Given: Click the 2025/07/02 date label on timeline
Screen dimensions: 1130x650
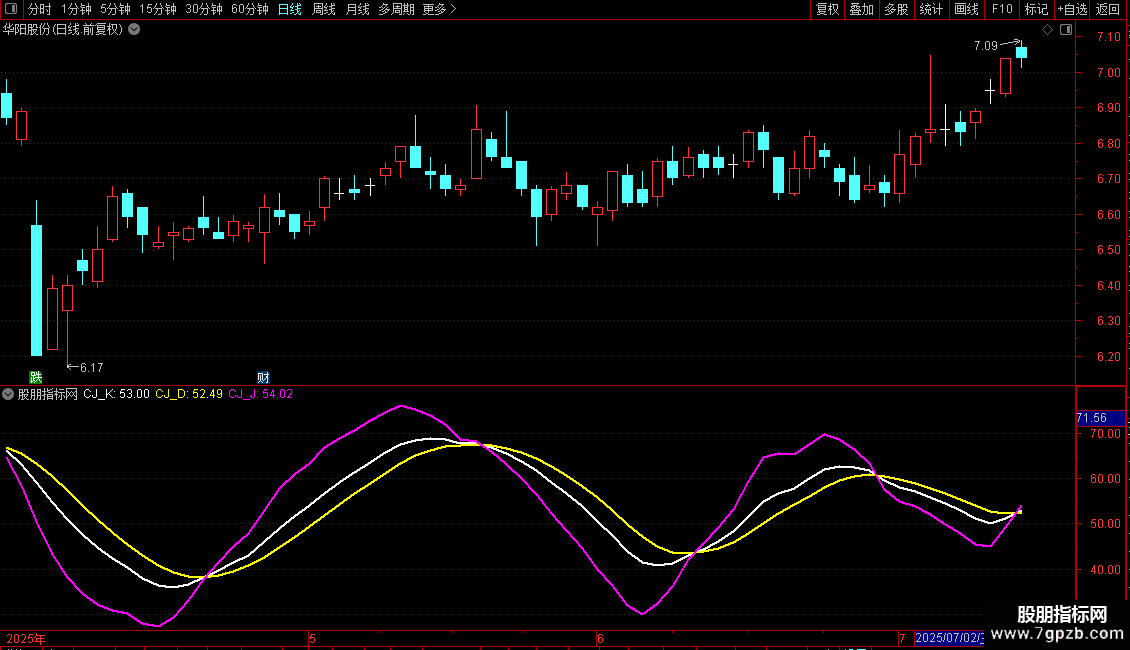Looking at the screenshot, I should tap(949, 638).
